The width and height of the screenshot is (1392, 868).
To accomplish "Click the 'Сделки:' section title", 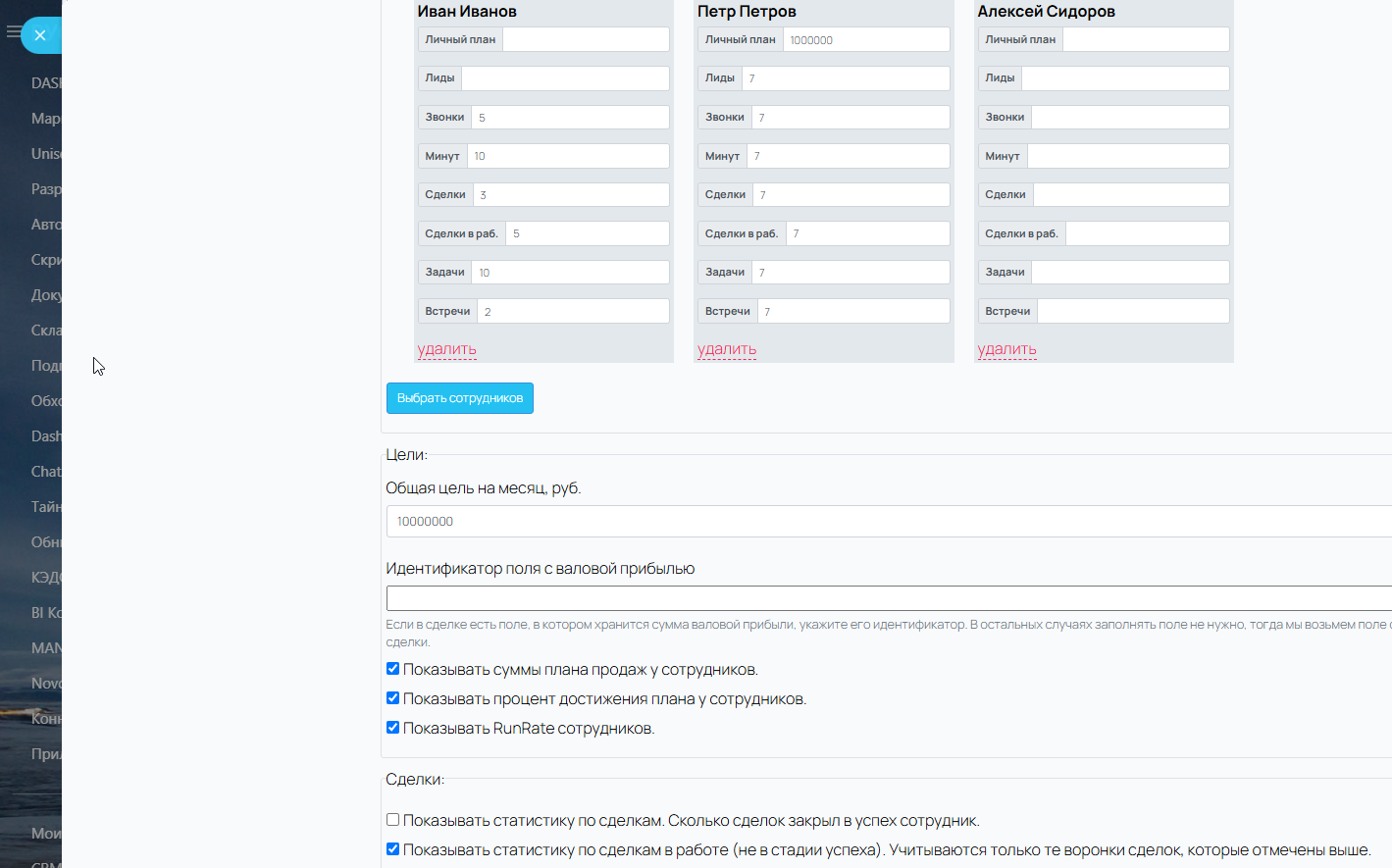I will (x=415, y=780).
